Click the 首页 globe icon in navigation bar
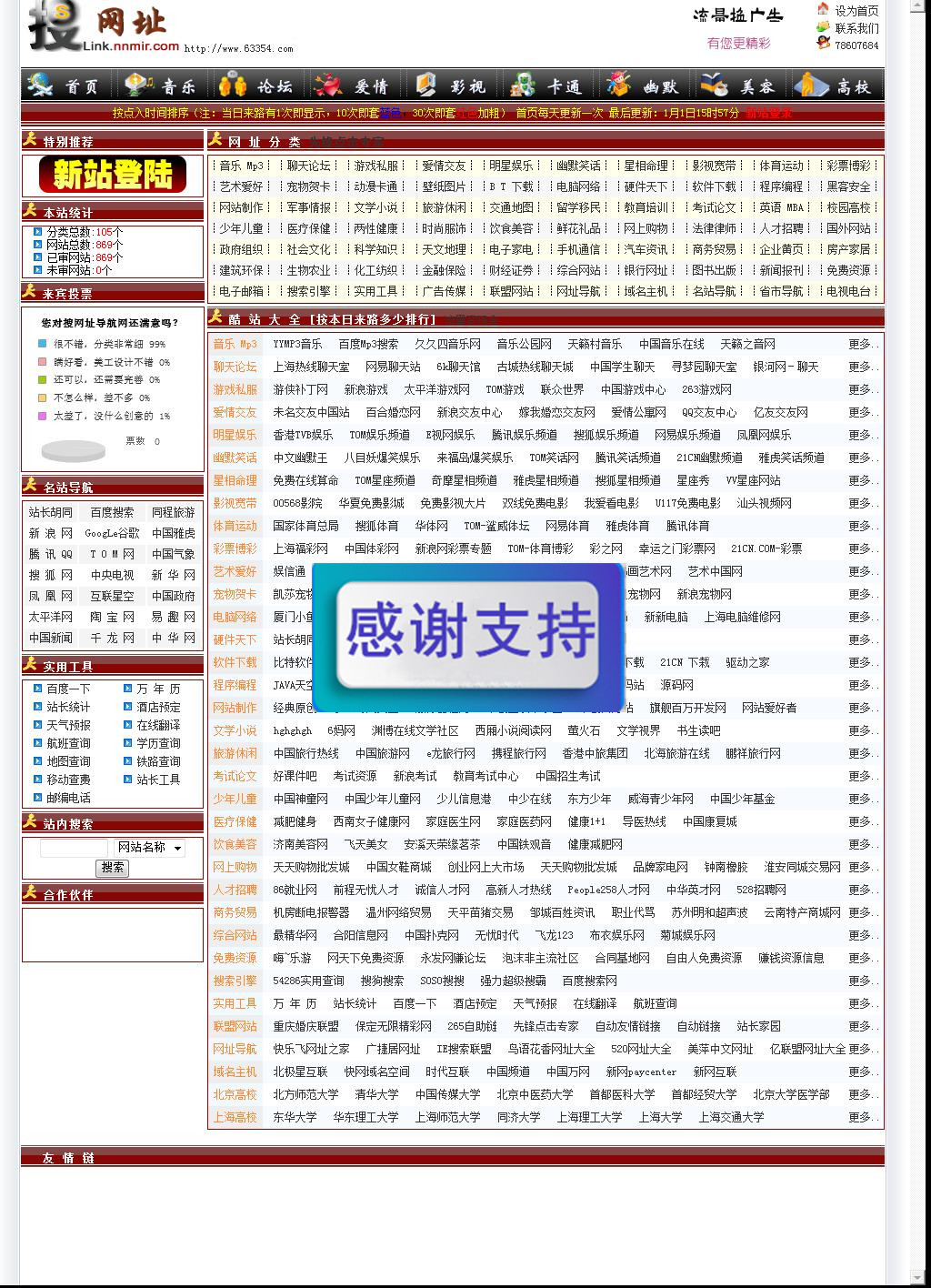This screenshot has height=1288, width=931. 41,85
